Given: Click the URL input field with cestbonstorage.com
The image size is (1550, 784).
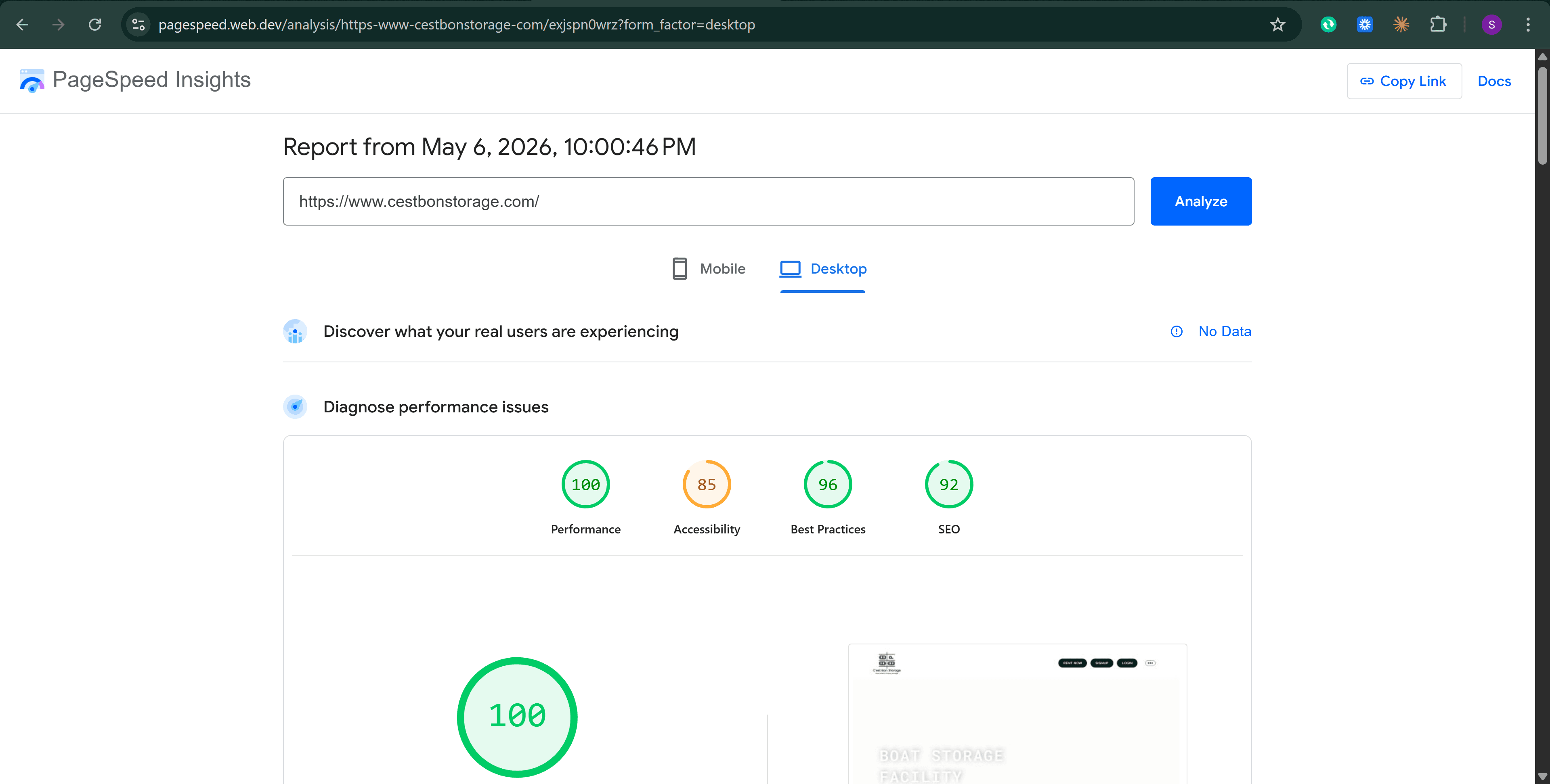Looking at the screenshot, I should (x=708, y=201).
